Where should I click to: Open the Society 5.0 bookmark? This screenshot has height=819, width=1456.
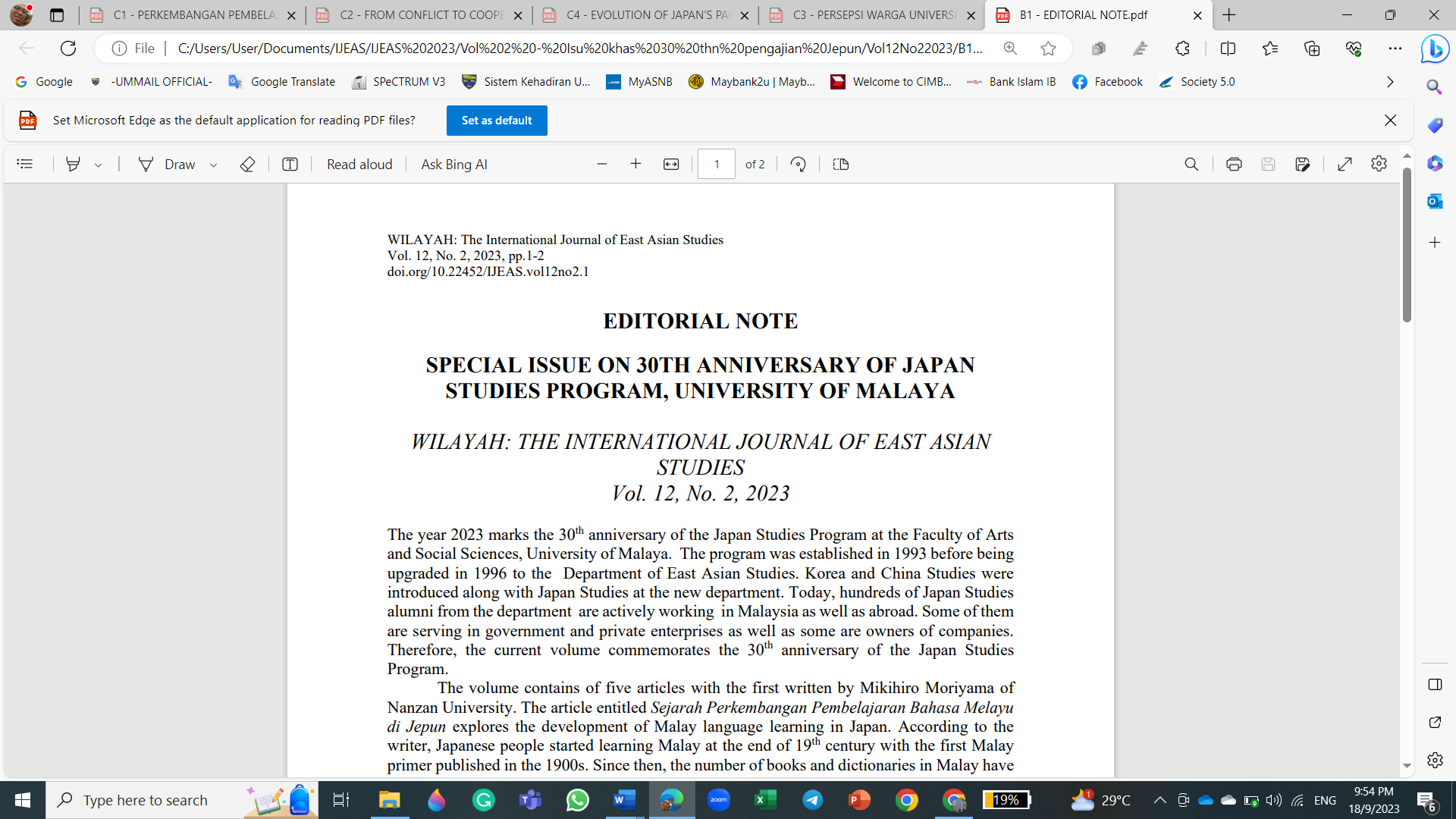tap(1197, 82)
